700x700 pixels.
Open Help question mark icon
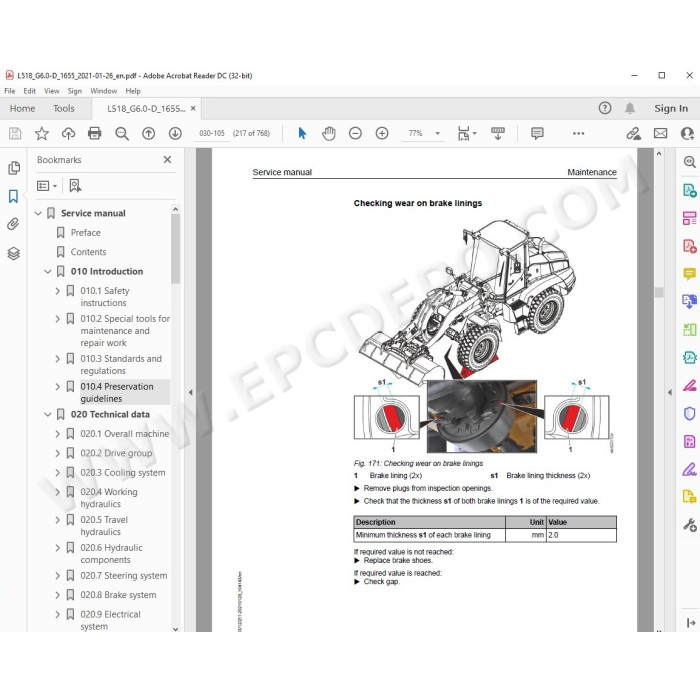605,108
